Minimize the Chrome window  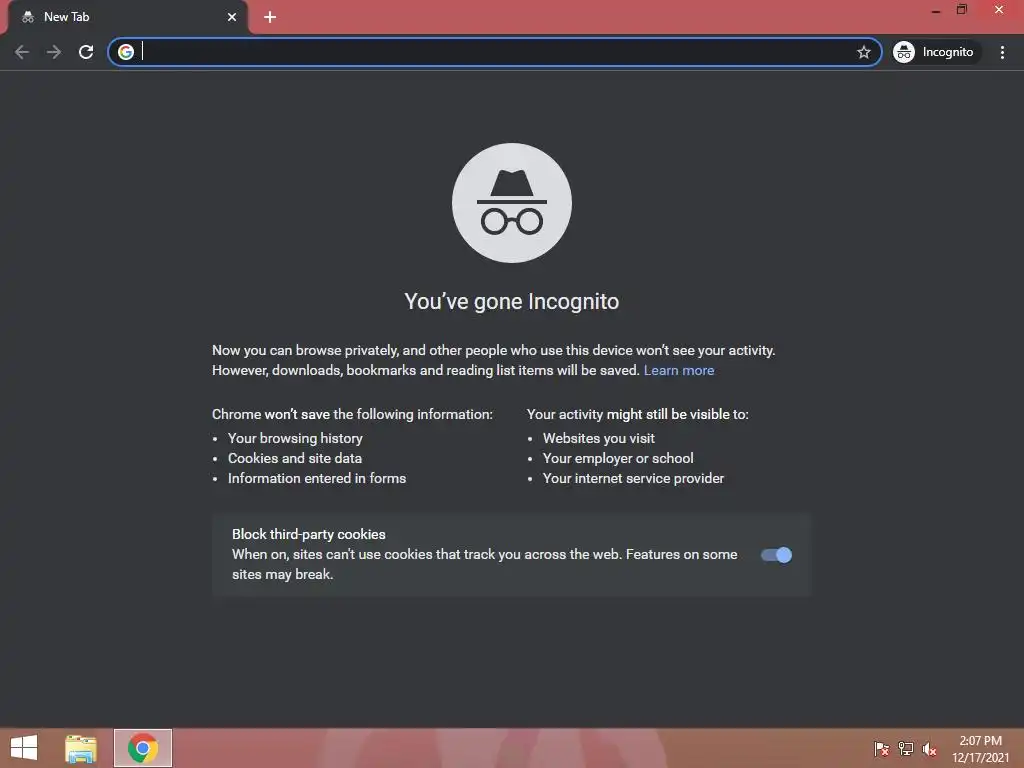[936, 10]
